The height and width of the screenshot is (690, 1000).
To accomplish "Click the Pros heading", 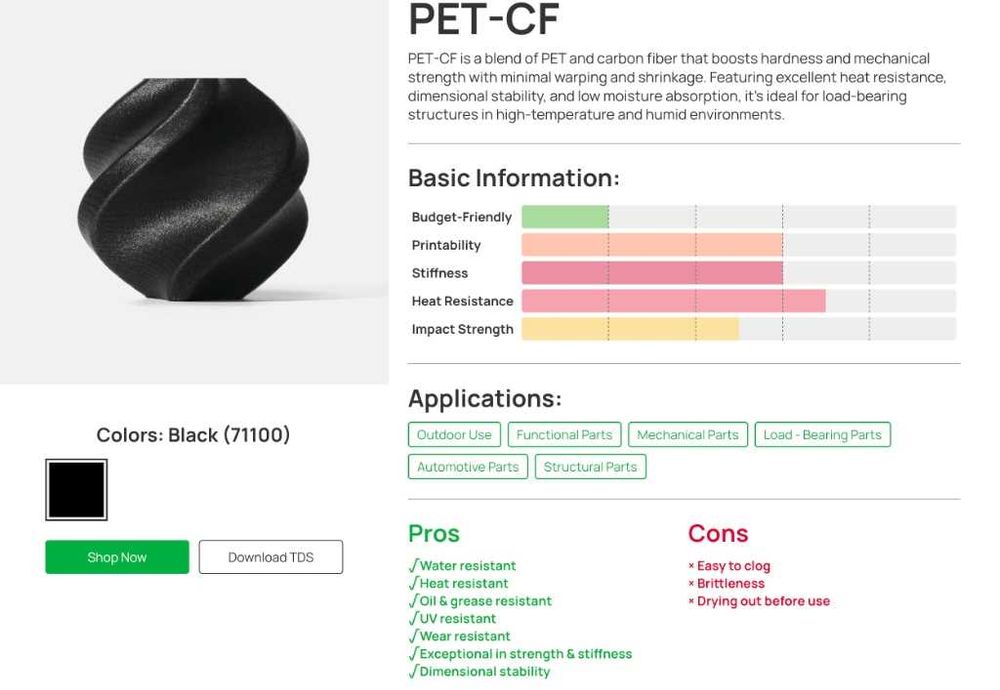I will (x=434, y=533).
